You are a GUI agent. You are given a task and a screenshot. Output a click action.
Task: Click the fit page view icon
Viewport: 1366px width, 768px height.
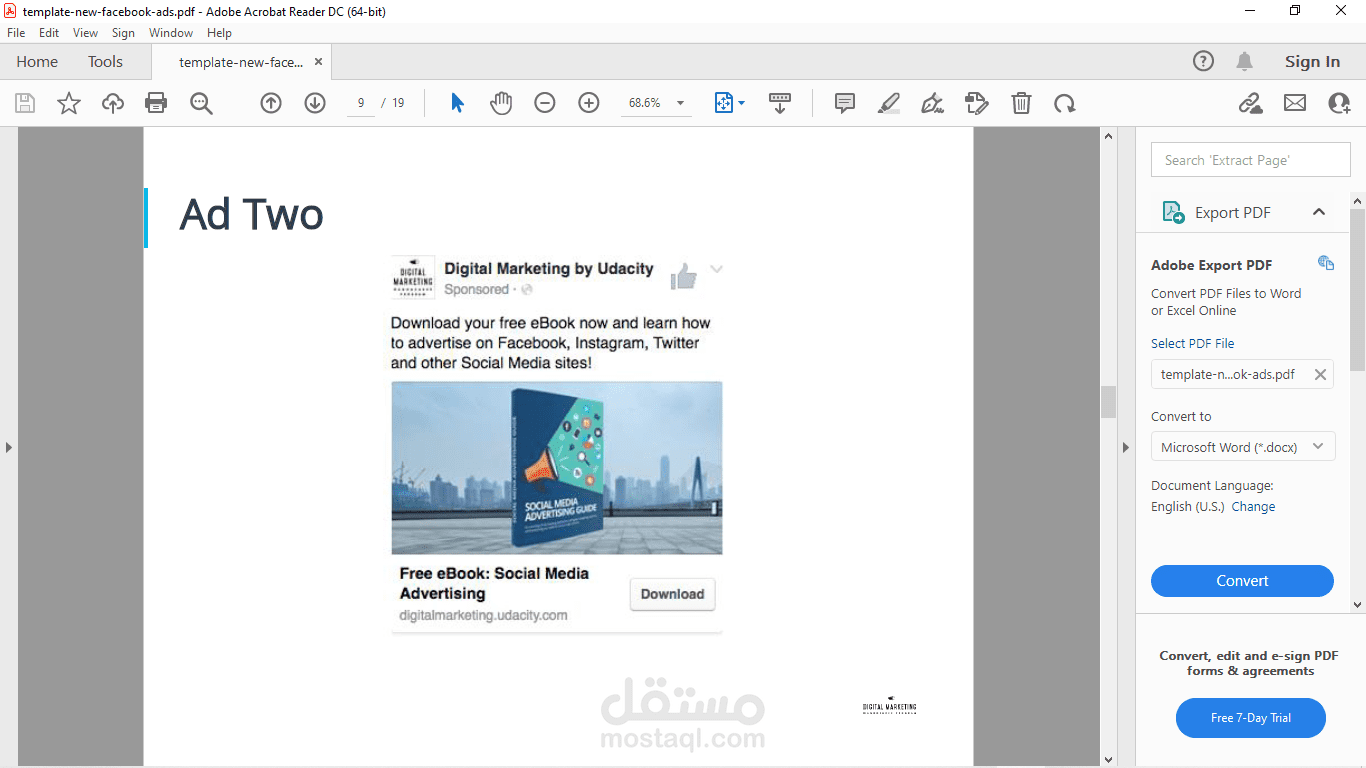(x=724, y=103)
